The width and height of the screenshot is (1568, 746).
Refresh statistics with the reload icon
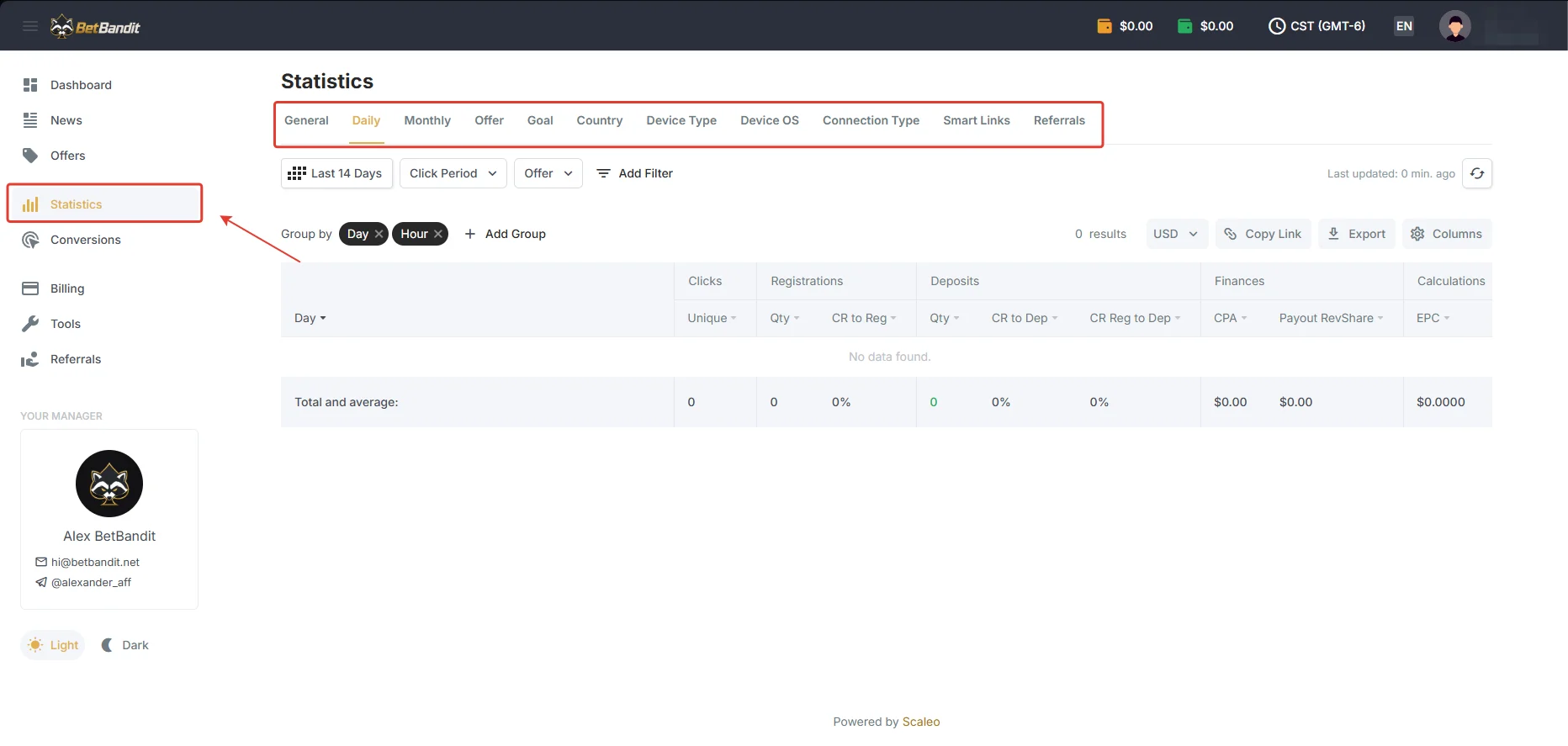click(x=1477, y=173)
